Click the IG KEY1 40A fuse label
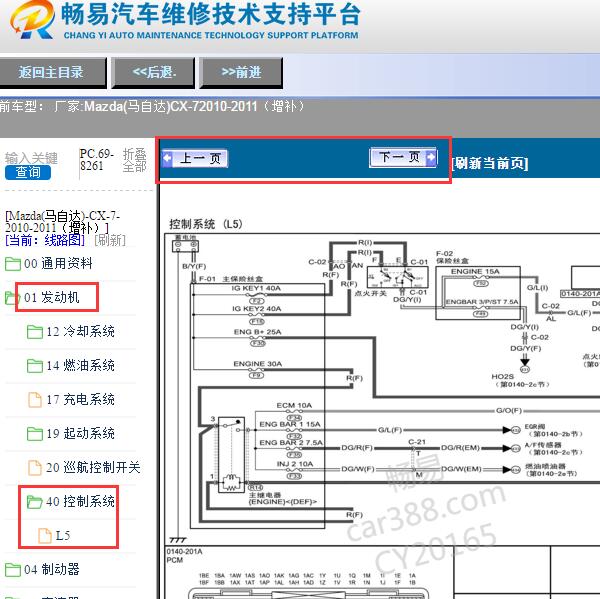The height and width of the screenshot is (599, 600). click(256, 288)
